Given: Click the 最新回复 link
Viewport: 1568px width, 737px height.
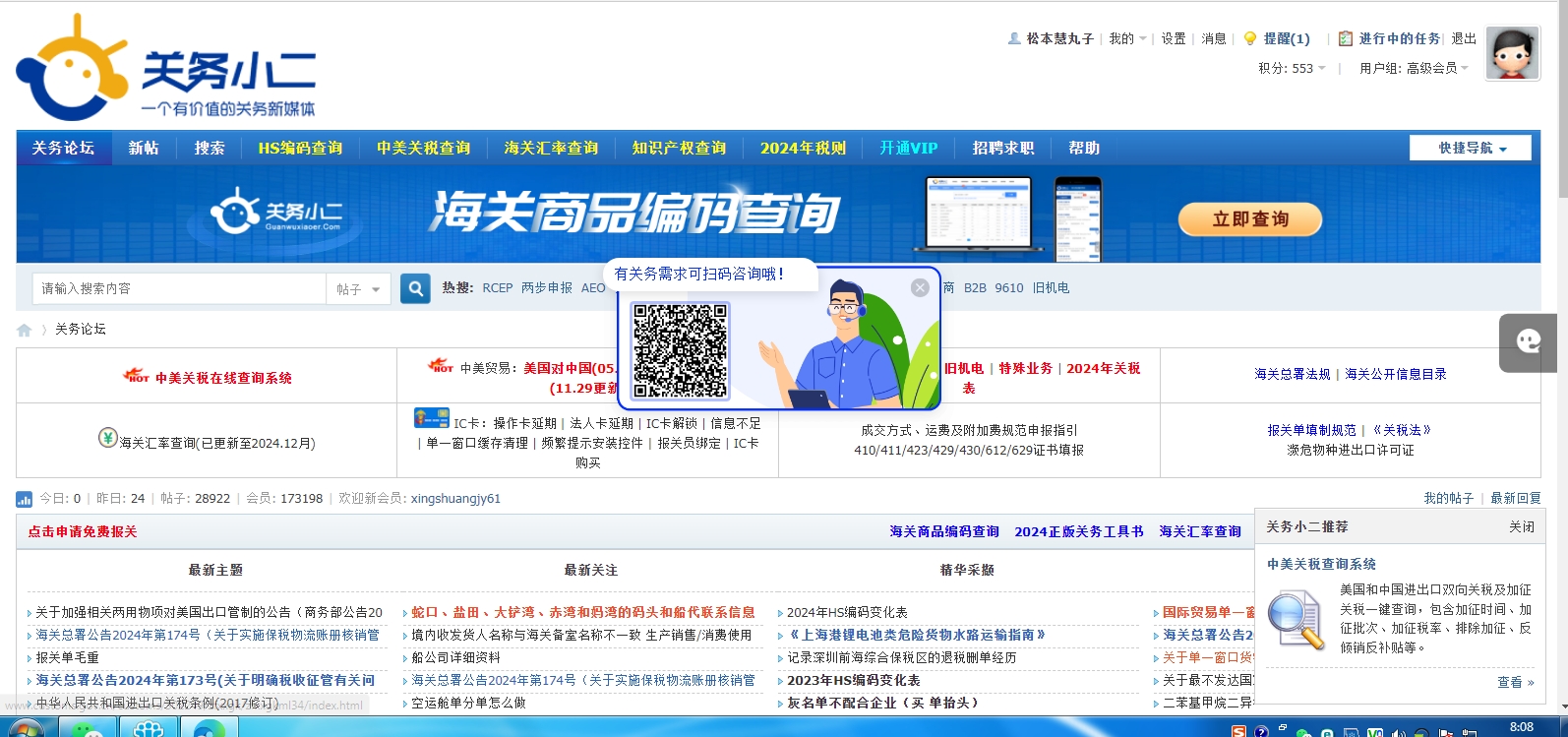Looking at the screenshot, I should [x=1516, y=499].
